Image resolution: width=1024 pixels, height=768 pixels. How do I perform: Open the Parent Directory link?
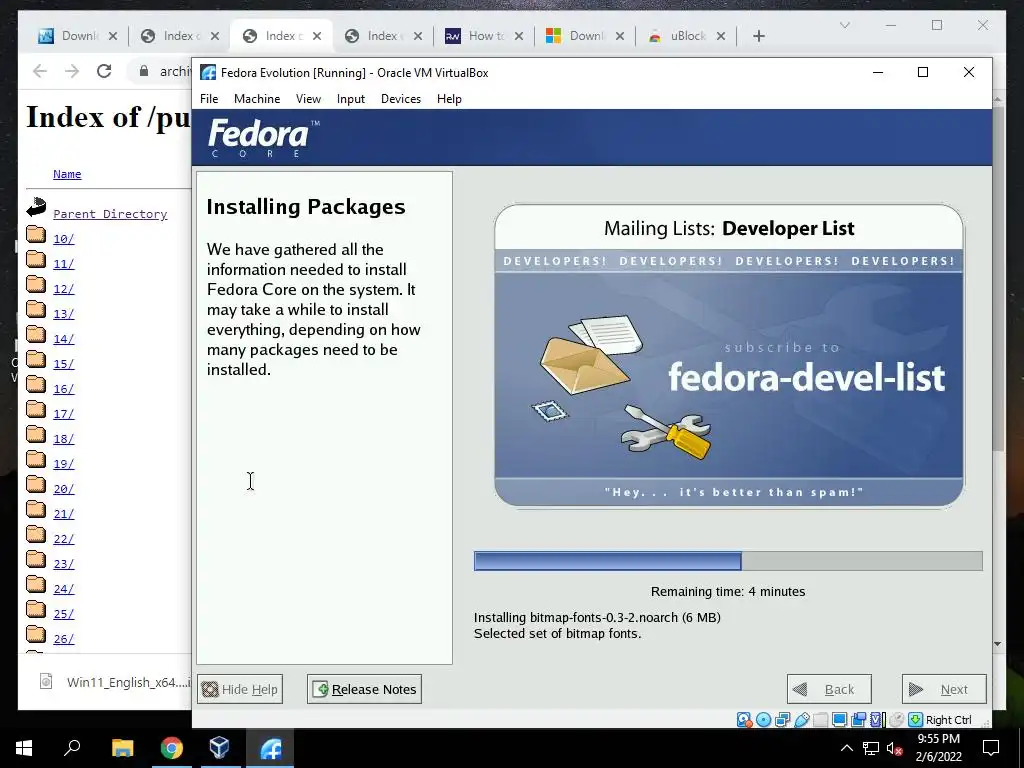(x=110, y=214)
